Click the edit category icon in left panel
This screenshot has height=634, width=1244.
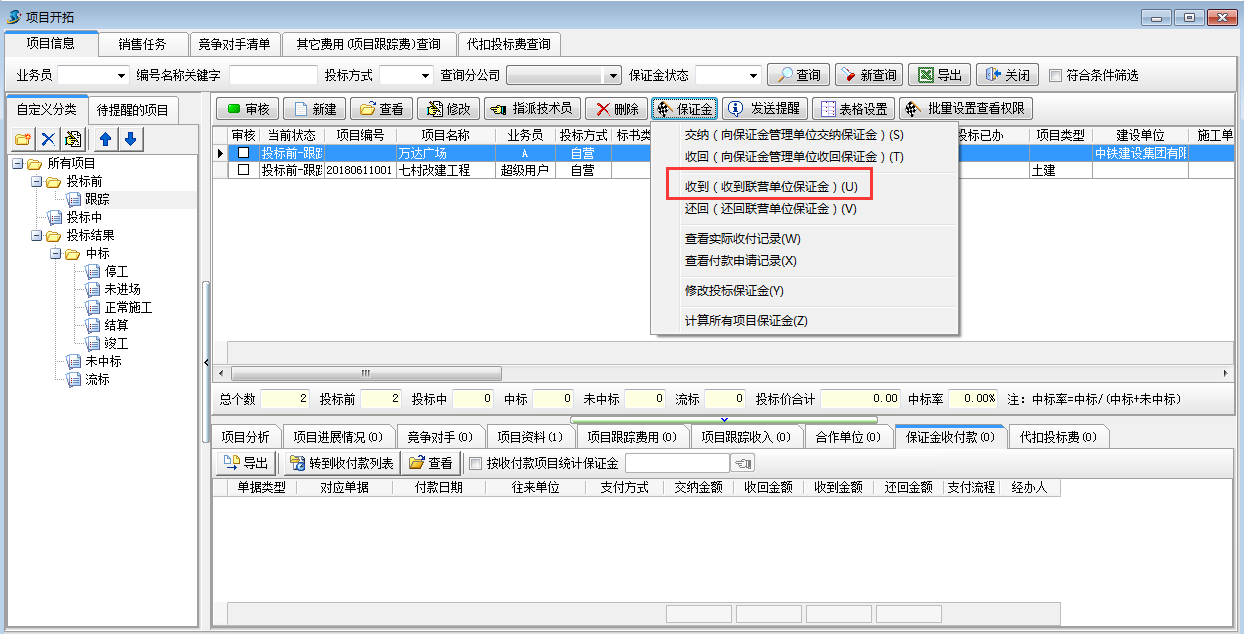[72, 139]
